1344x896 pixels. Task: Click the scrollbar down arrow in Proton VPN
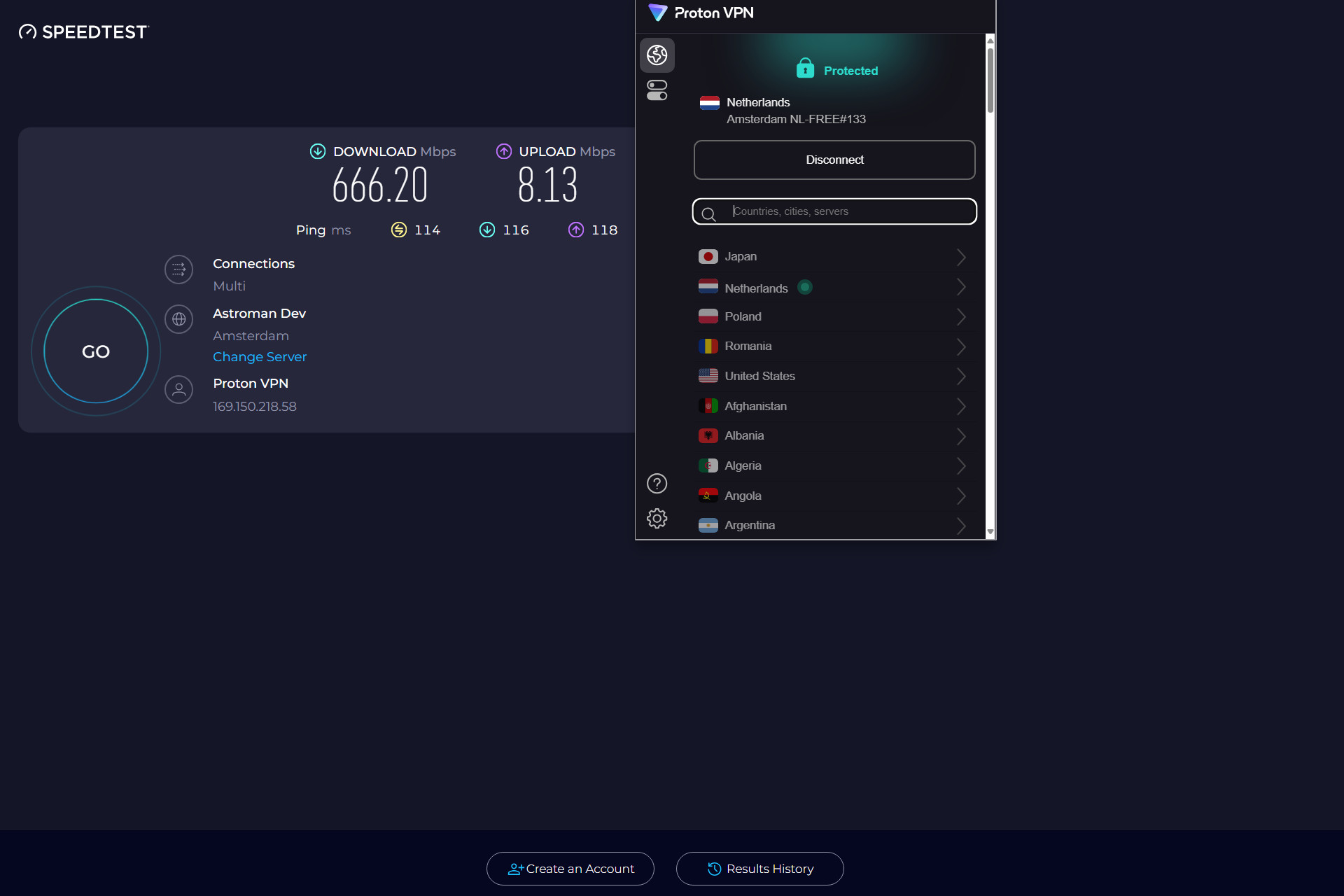pyautogui.click(x=990, y=532)
